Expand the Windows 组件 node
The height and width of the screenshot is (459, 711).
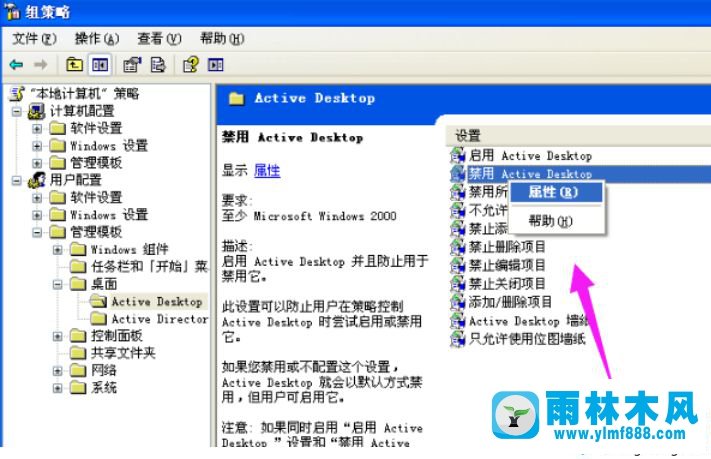(58, 250)
